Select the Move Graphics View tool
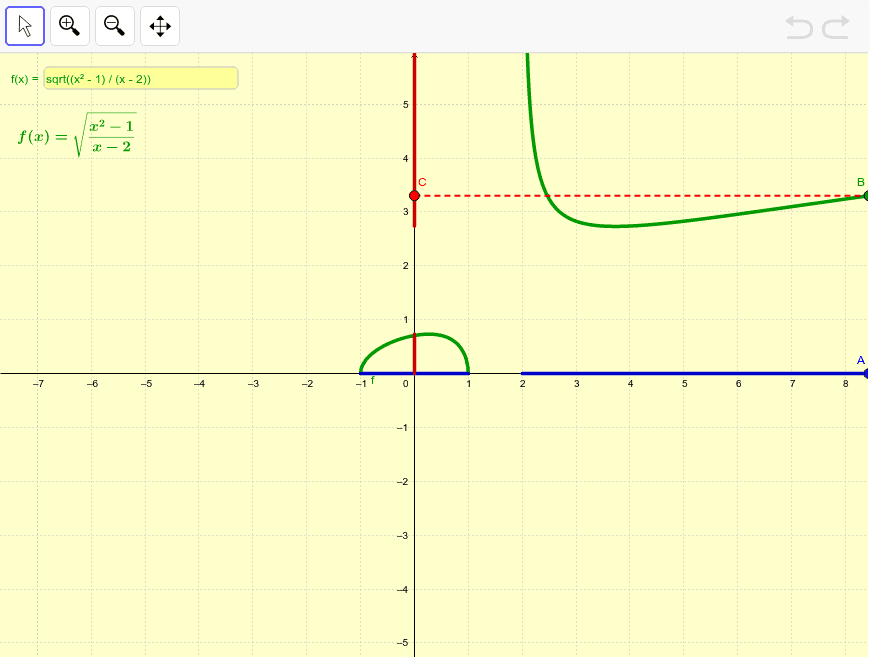Viewport: 870px width, 659px height. [160, 26]
